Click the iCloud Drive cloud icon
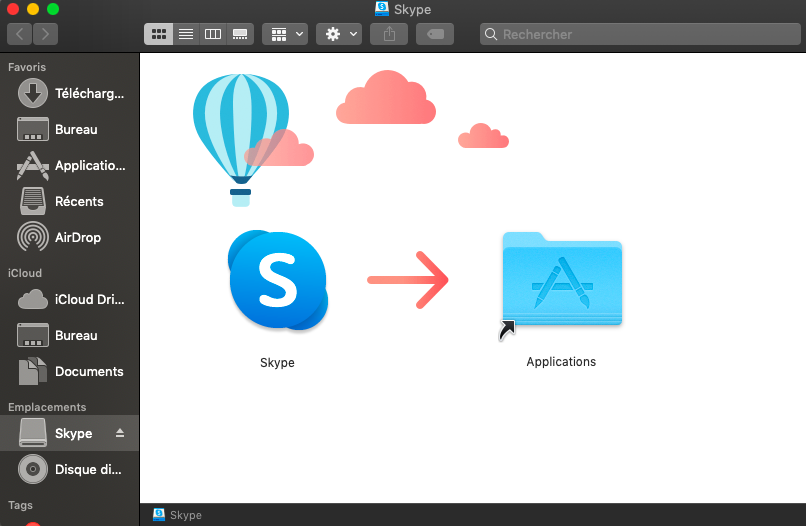806x526 pixels. coord(33,299)
